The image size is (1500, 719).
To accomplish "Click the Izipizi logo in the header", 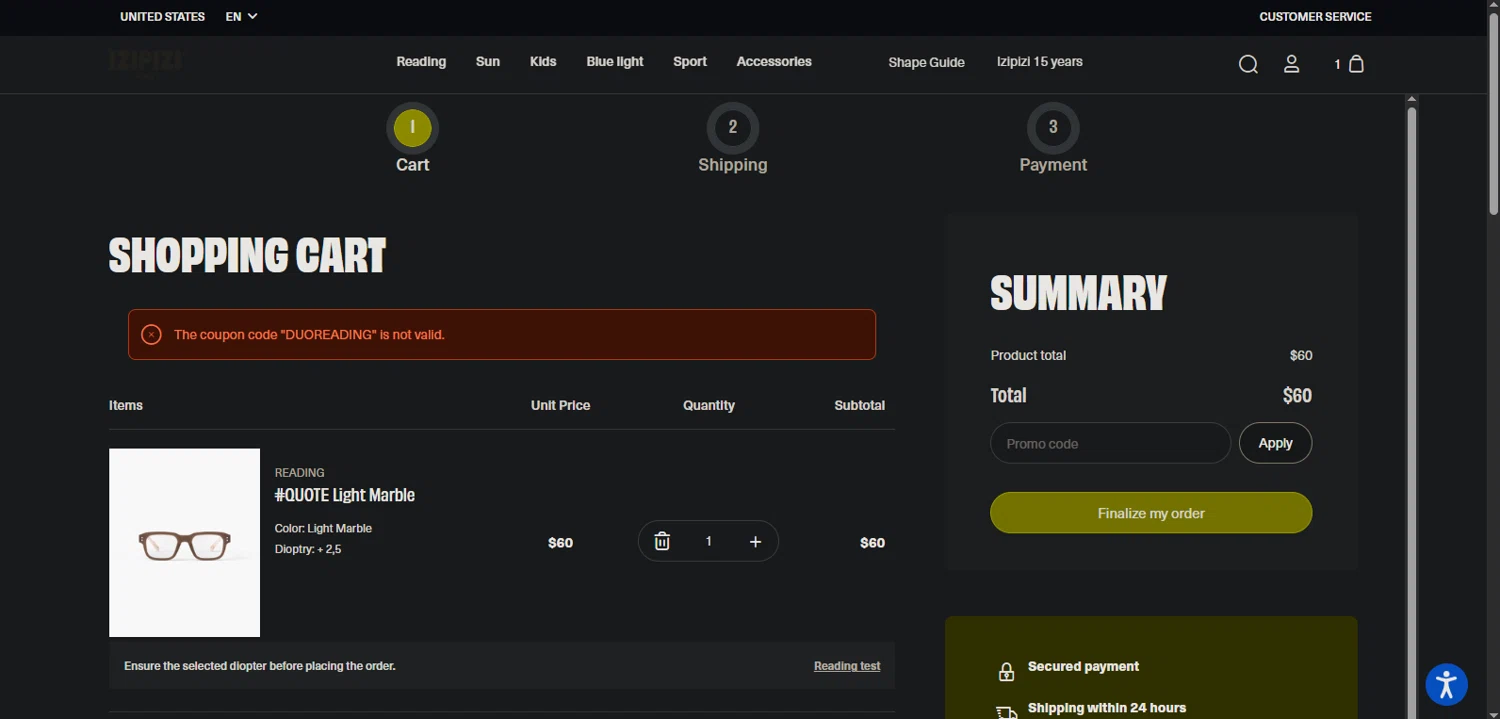I will 146,62.
